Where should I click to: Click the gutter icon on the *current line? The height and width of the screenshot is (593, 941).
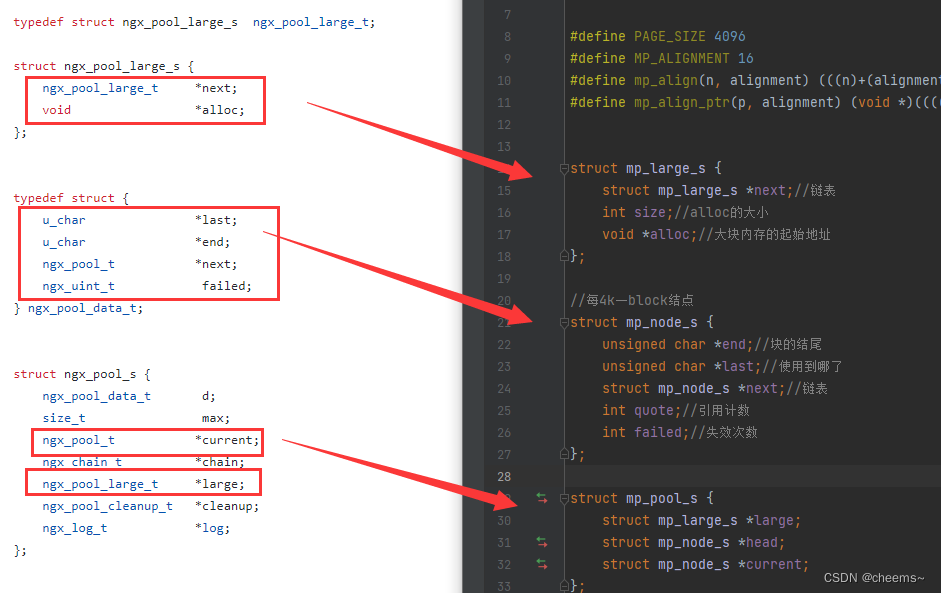click(542, 564)
